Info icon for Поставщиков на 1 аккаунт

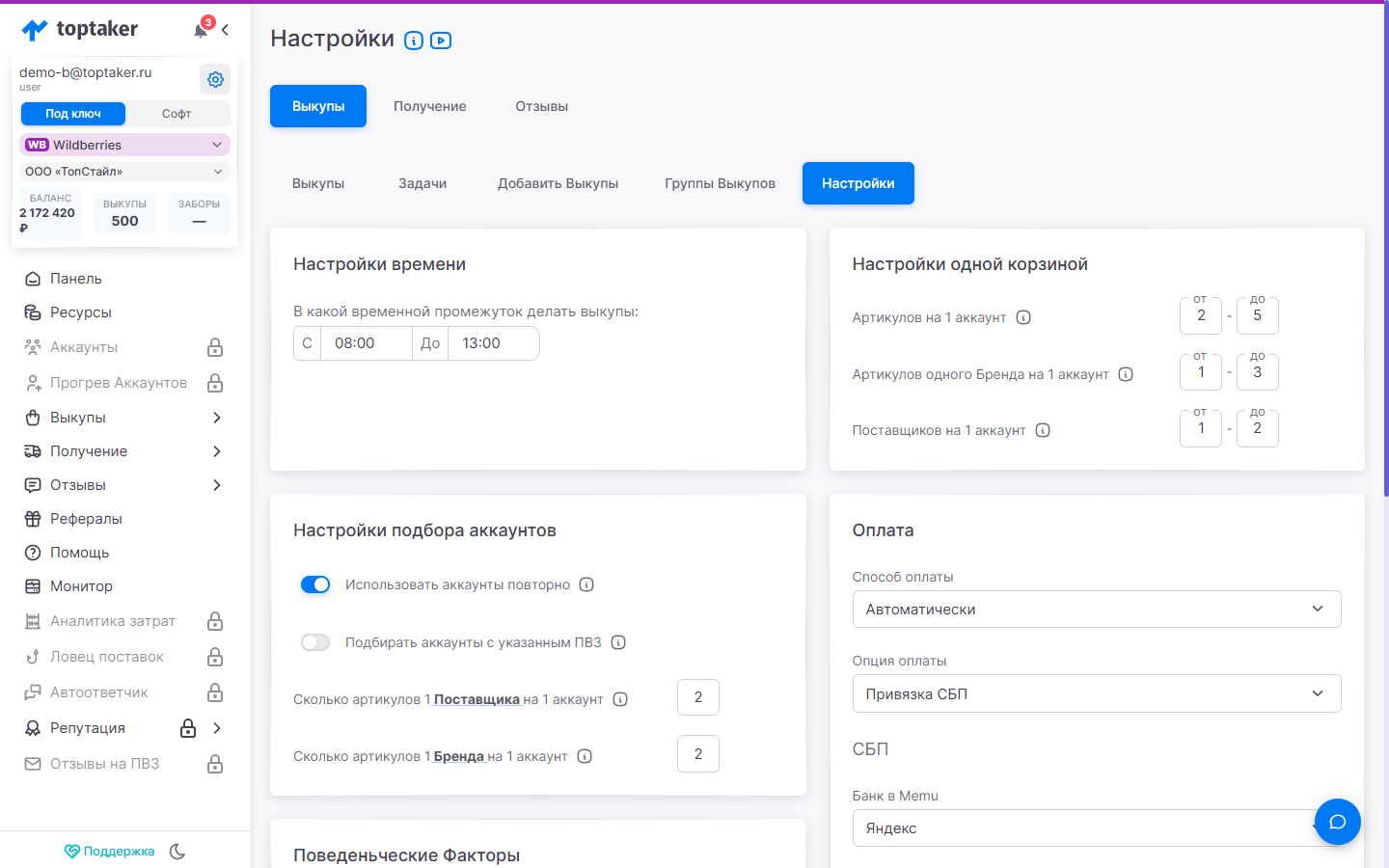click(1043, 430)
